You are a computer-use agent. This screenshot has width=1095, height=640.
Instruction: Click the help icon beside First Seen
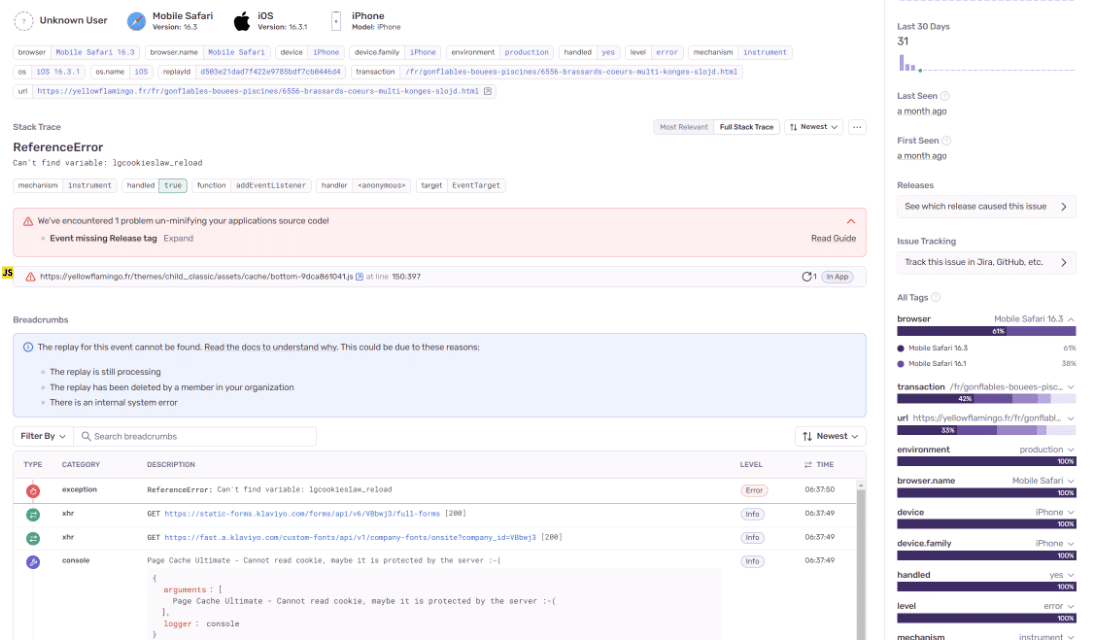946,140
